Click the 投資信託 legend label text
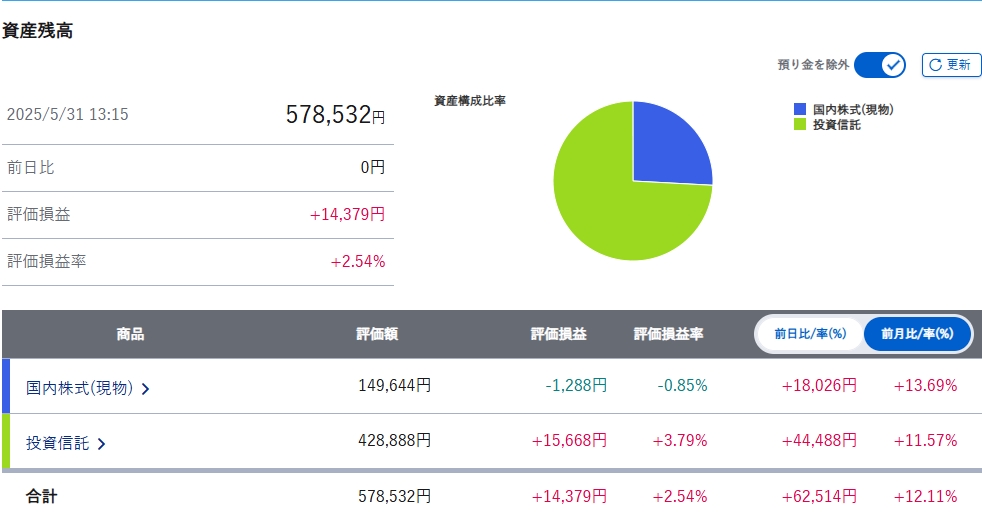 [836, 125]
